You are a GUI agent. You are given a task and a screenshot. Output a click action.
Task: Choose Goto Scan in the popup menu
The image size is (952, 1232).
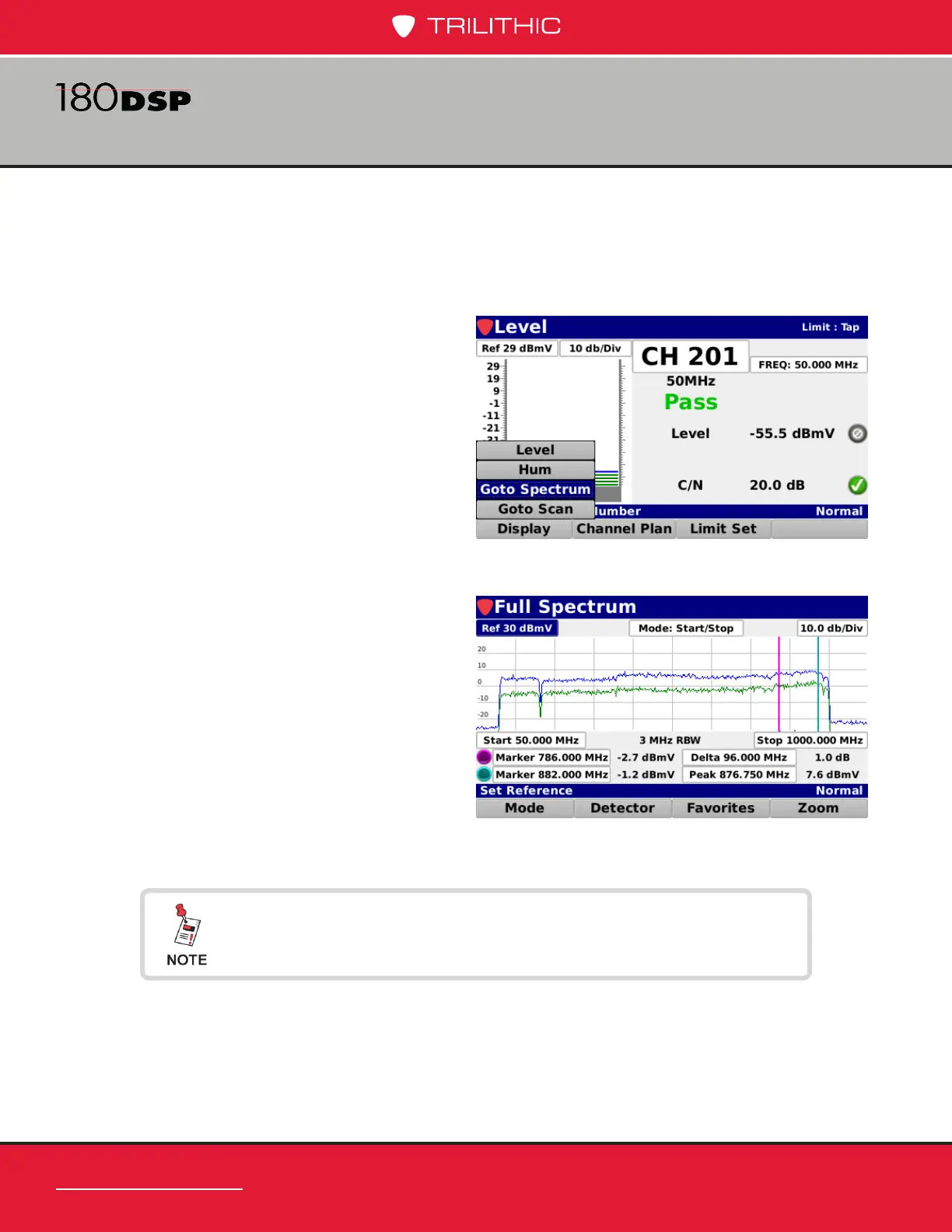click(535, 509)
